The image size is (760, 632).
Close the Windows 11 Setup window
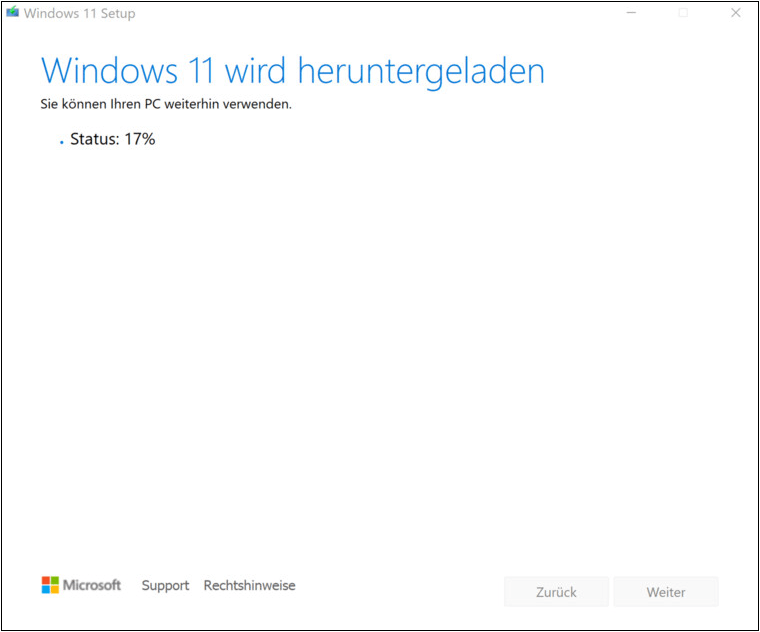736,13
